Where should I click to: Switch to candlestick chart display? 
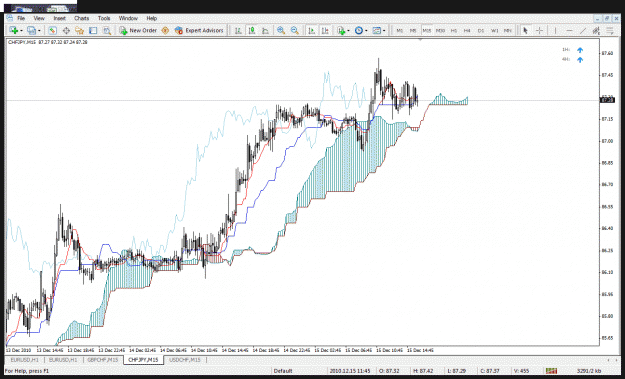[x=252, y=30]
